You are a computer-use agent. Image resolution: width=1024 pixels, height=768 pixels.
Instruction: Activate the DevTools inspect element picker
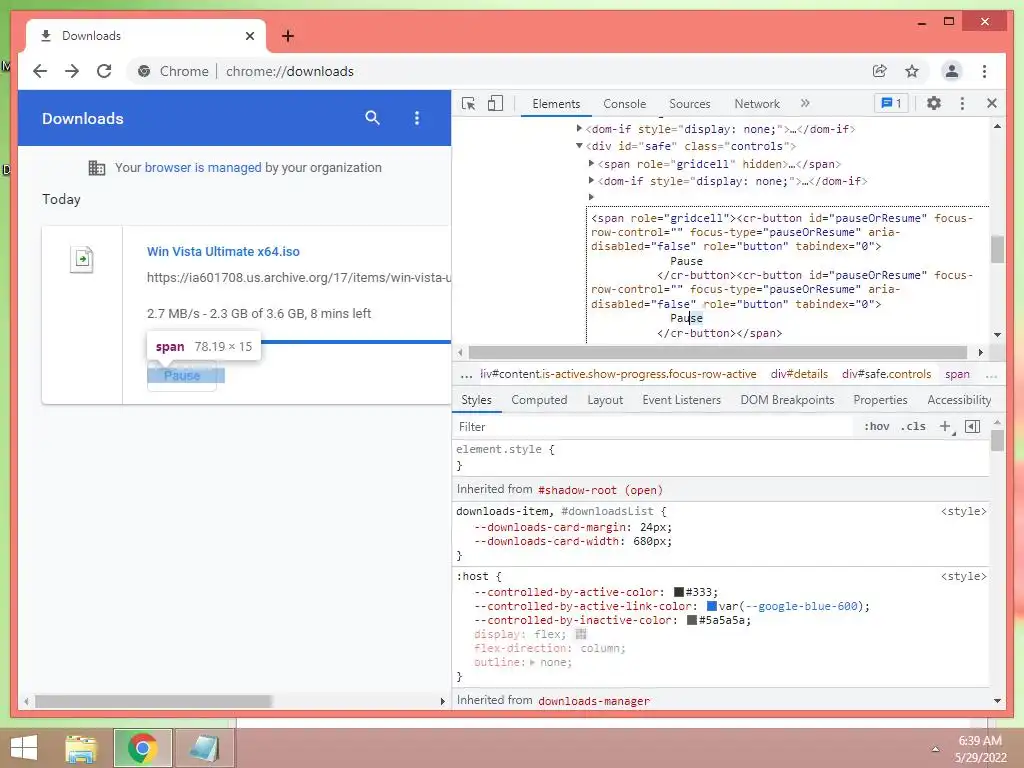pos(468,103)
